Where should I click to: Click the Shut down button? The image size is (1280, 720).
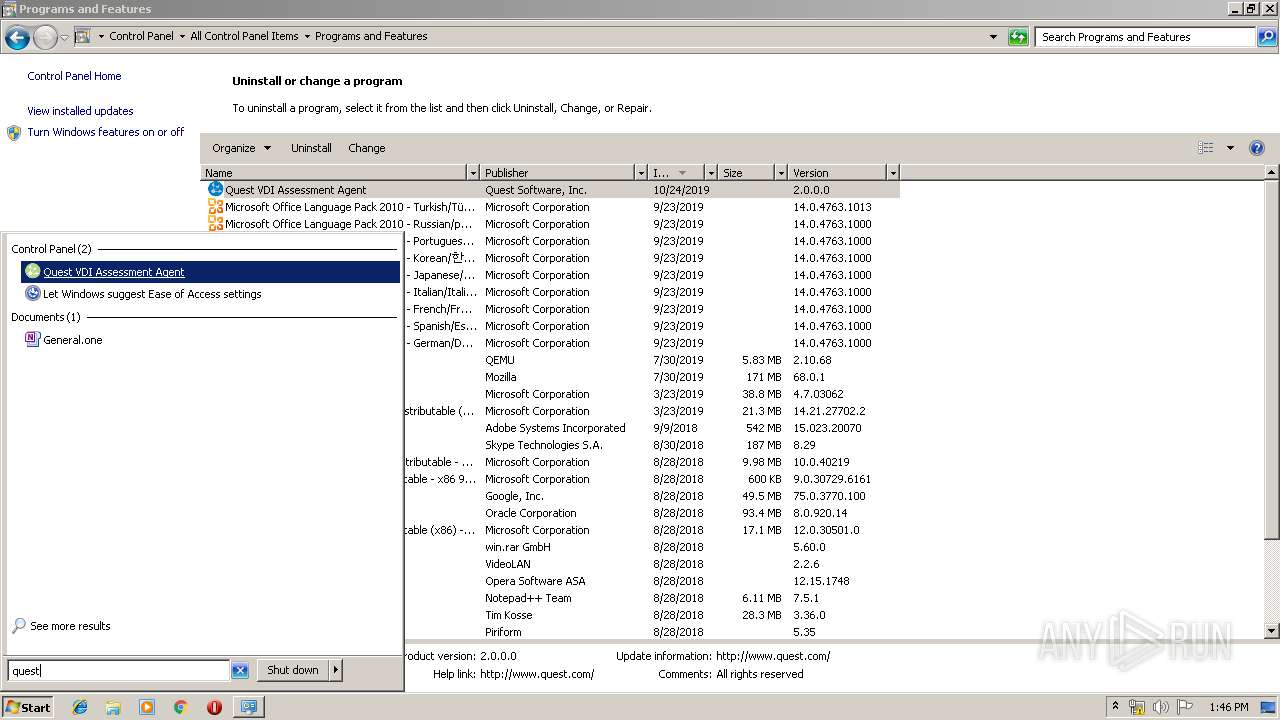[293, 670]
